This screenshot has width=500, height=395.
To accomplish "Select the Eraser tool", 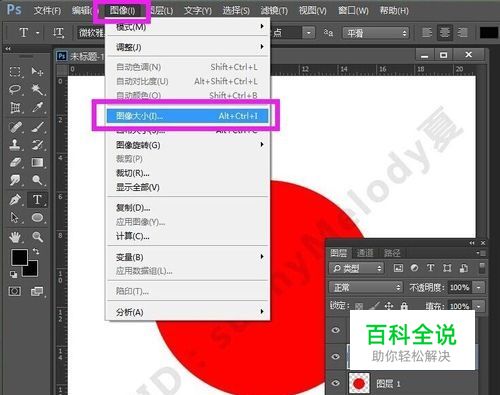I will coord(15,162).
